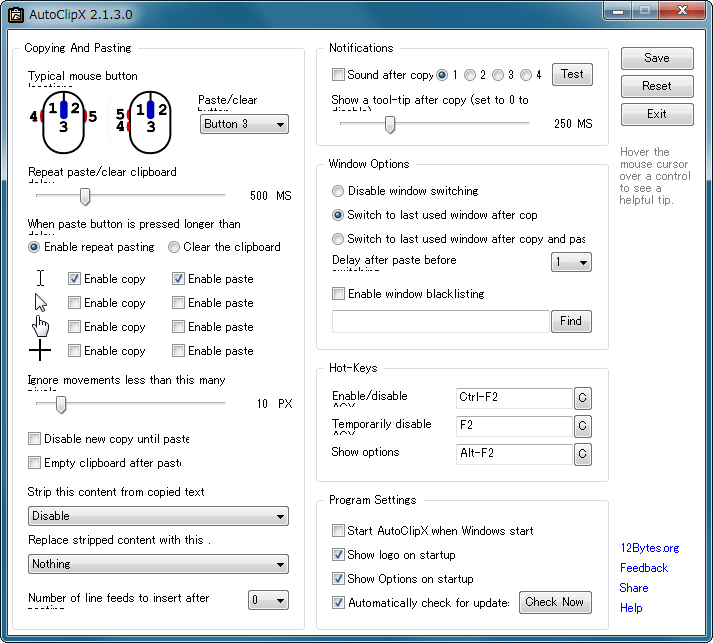Click the ignore movements pixel slider thumb
Viewport: 713px width, 643px height.
point(61,404)
